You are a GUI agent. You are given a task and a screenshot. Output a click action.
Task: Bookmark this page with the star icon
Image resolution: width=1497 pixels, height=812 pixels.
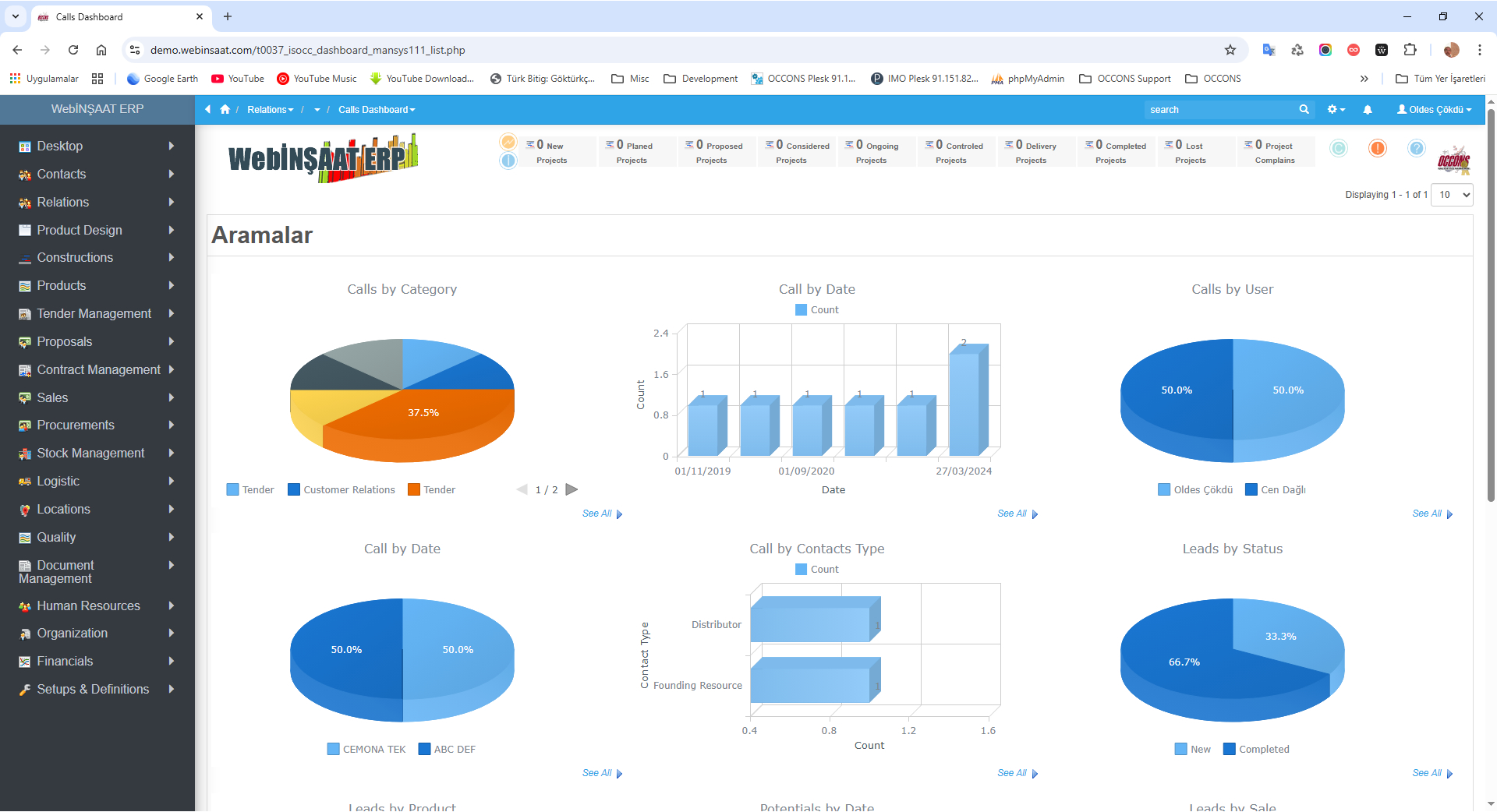point(1230,50)
